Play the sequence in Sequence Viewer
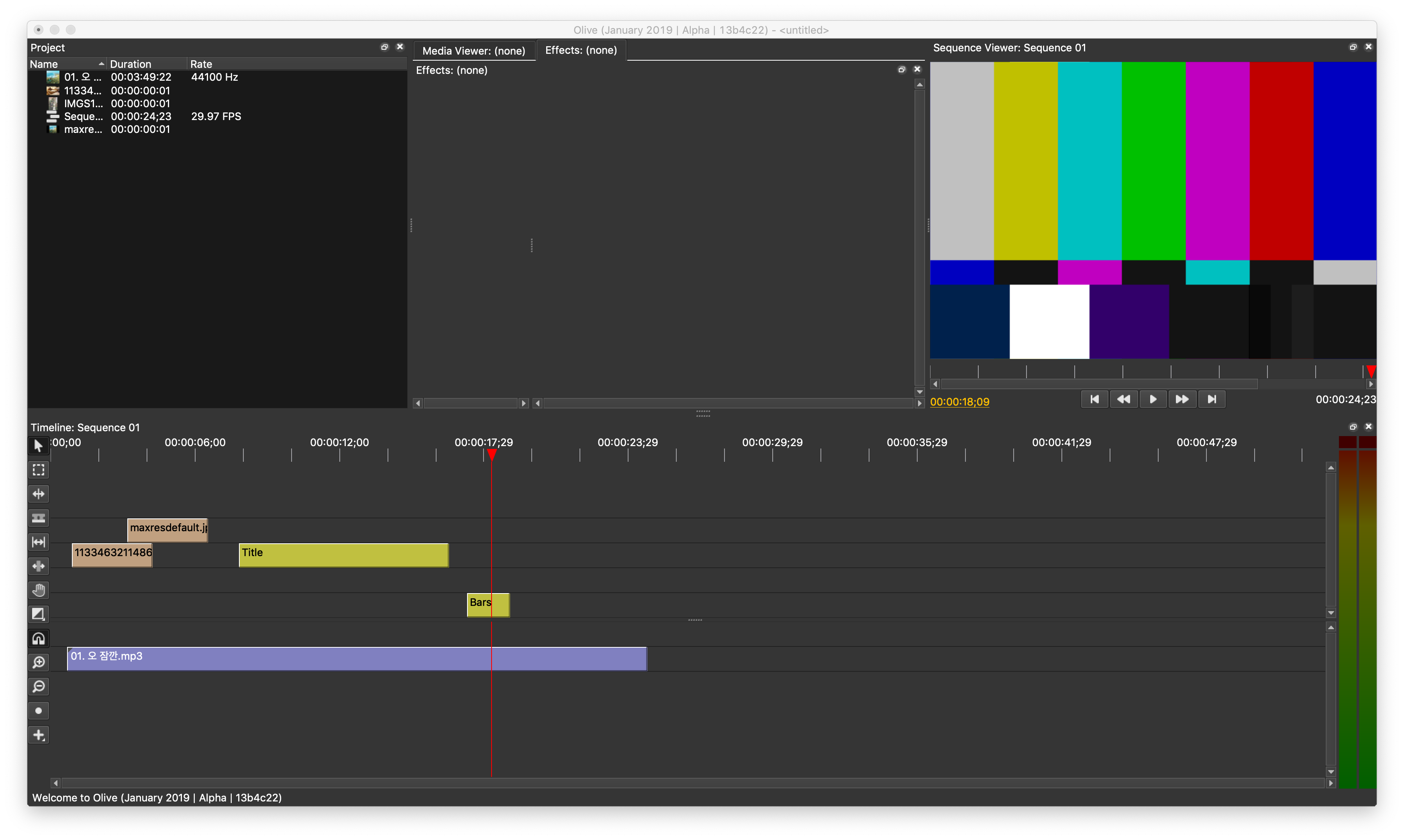Viewport: 1404px width, 840px height. point(1153,400)
